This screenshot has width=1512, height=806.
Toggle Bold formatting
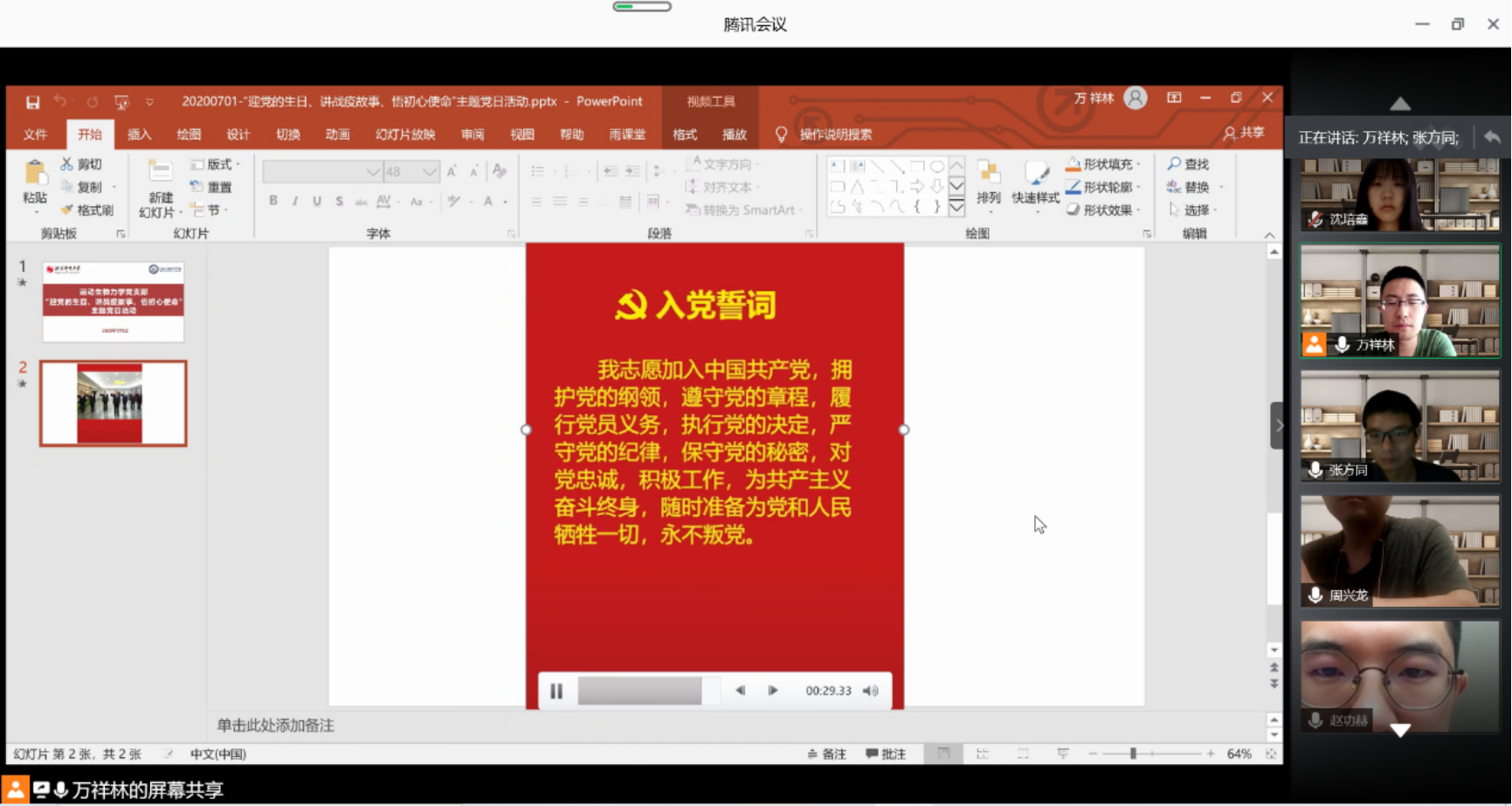(x=273, y=201)
